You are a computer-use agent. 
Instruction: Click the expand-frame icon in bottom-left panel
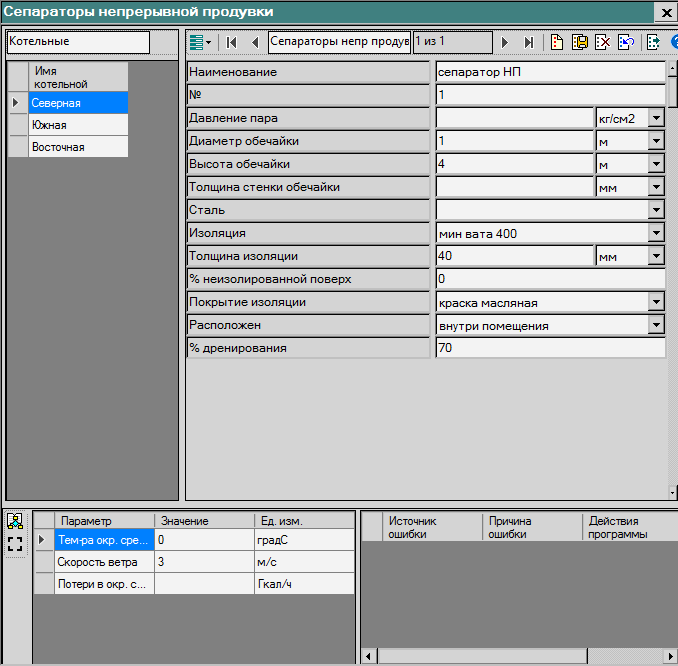(15, 544)
